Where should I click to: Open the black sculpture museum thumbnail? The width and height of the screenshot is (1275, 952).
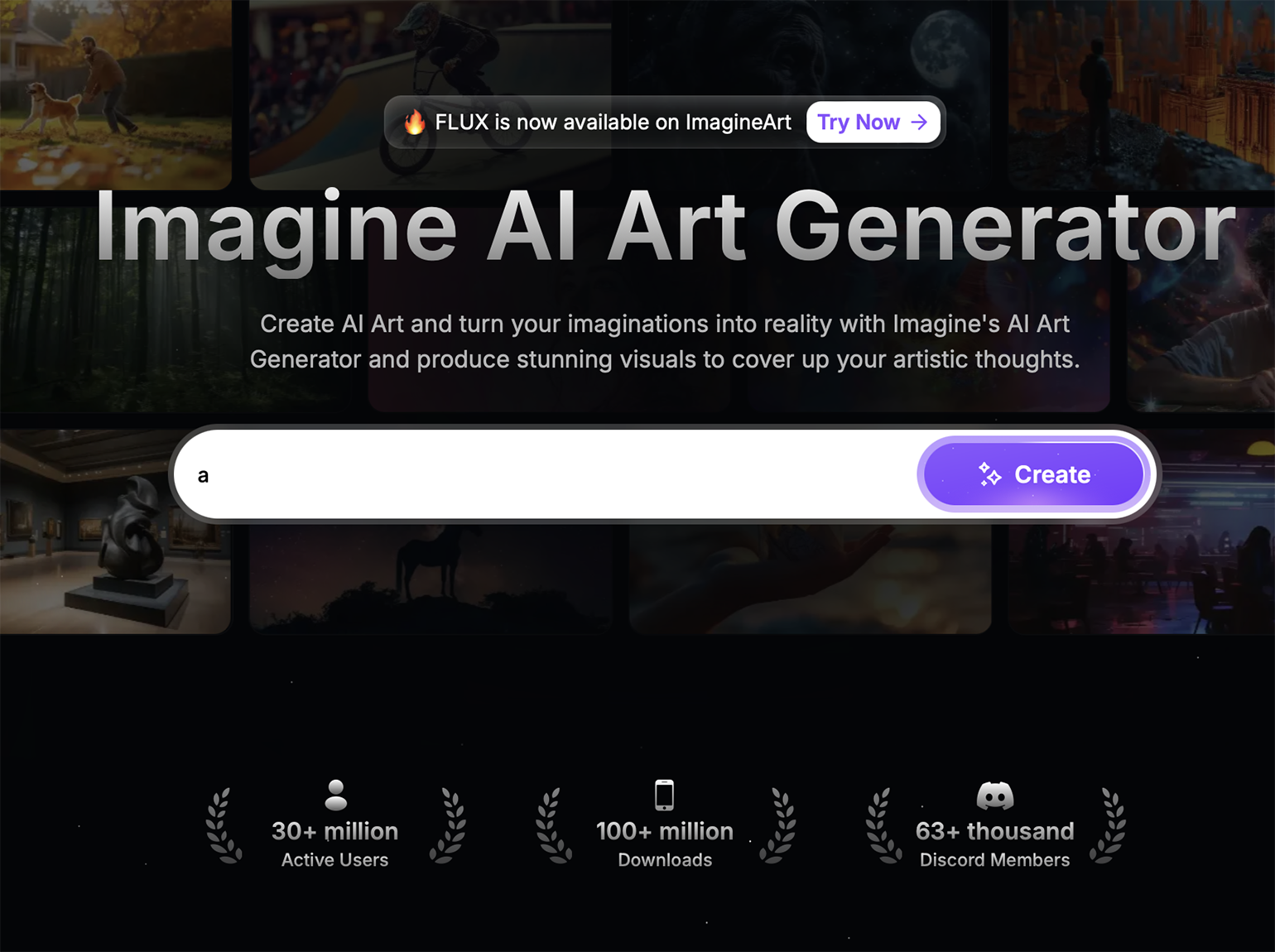pyautogui.click(x=115, y=531)
